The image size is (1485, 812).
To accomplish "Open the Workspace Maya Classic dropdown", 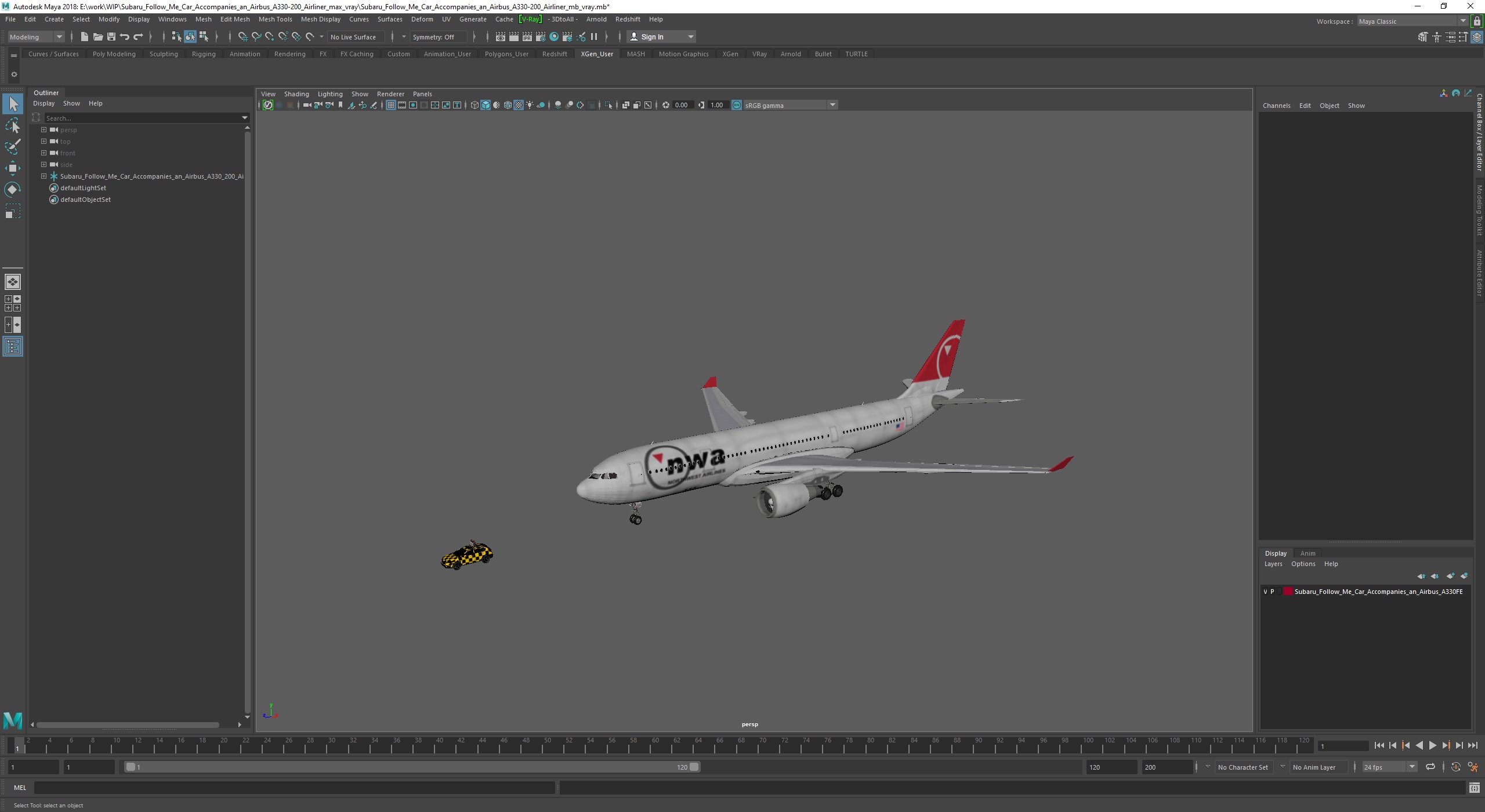I will 1412,21.
